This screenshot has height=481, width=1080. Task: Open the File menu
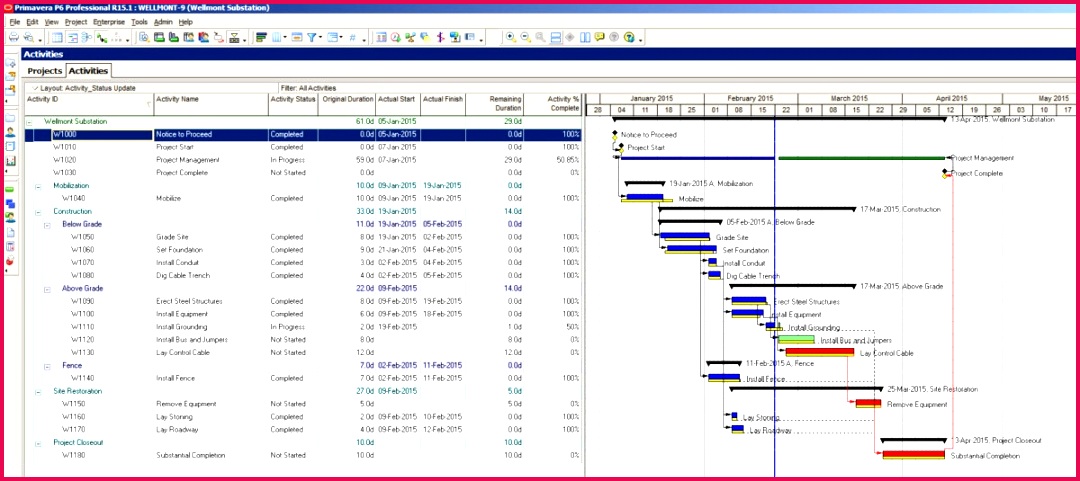15,22
